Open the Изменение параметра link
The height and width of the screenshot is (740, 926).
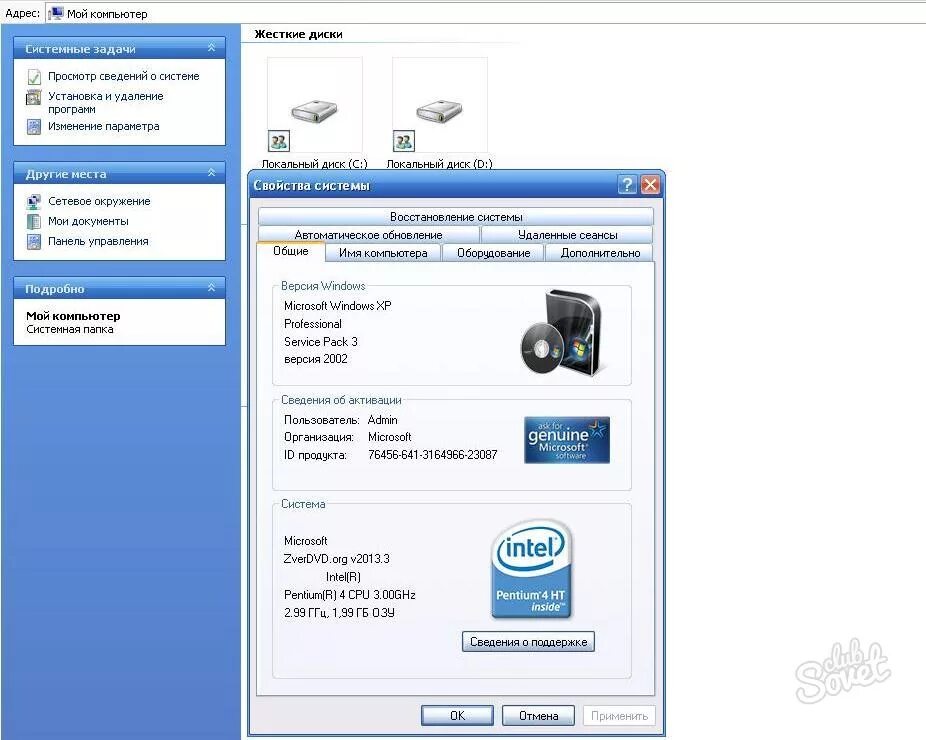click(x=103, y=126)
